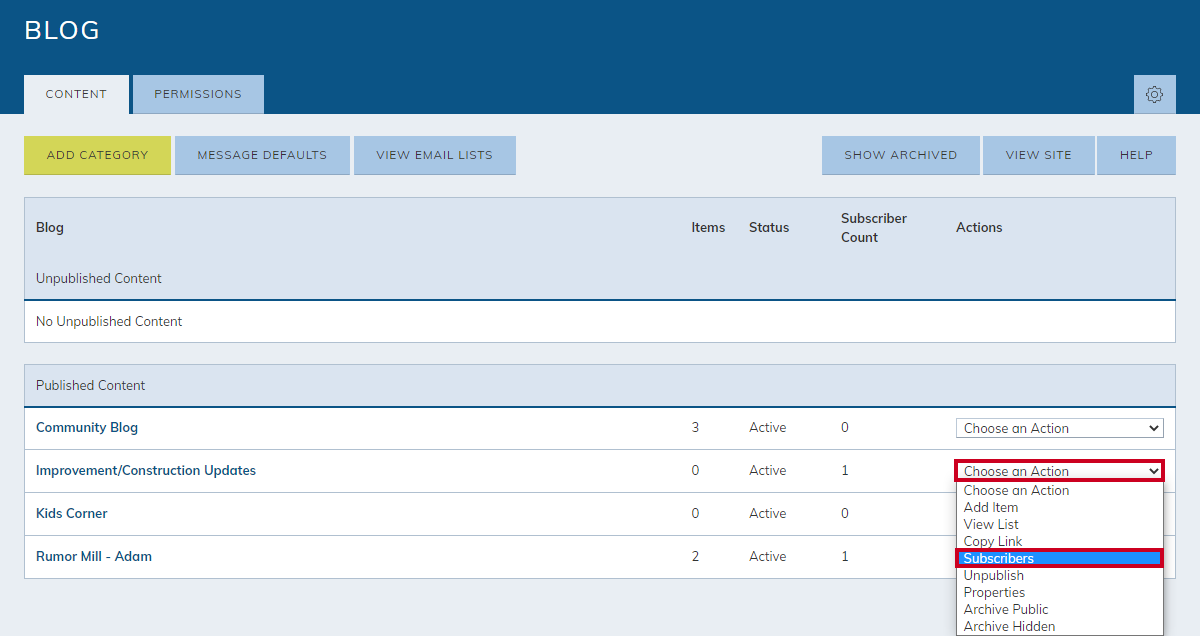Click Active status of Kids Corner
This screenshot has width=1200, height=636.
pos(768,513)
